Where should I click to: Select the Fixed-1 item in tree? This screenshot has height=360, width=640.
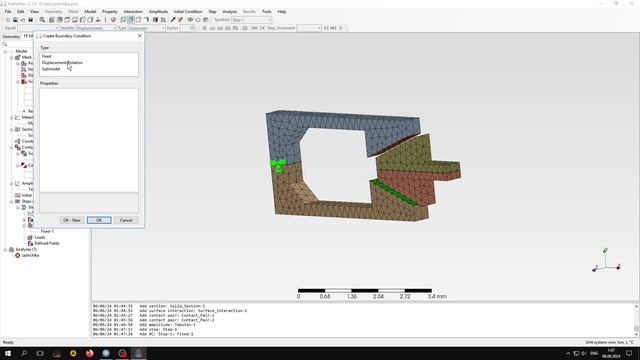point(47,231)
